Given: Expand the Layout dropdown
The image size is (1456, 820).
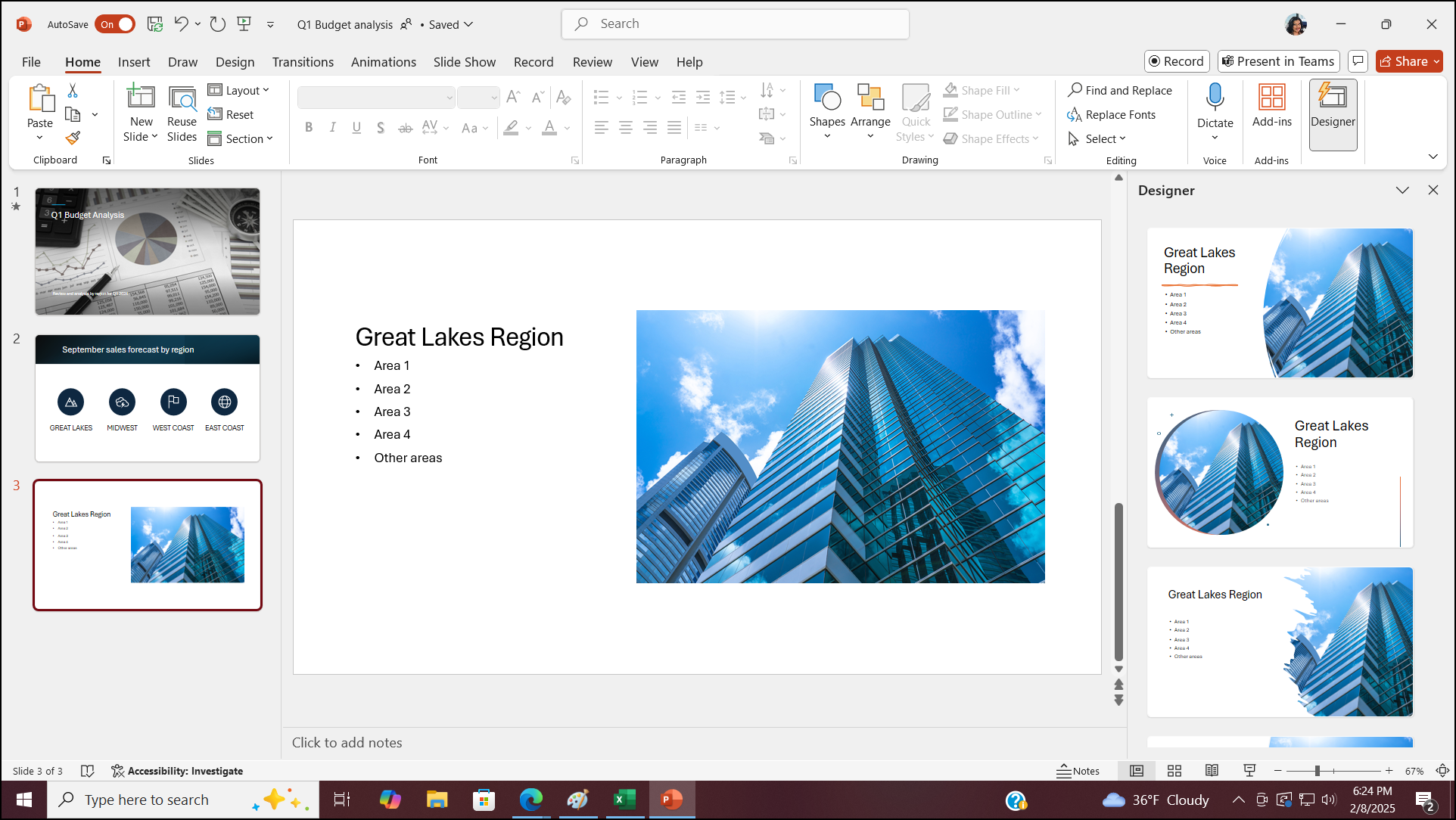Looking at the screenshot, I should click(239, 90).
